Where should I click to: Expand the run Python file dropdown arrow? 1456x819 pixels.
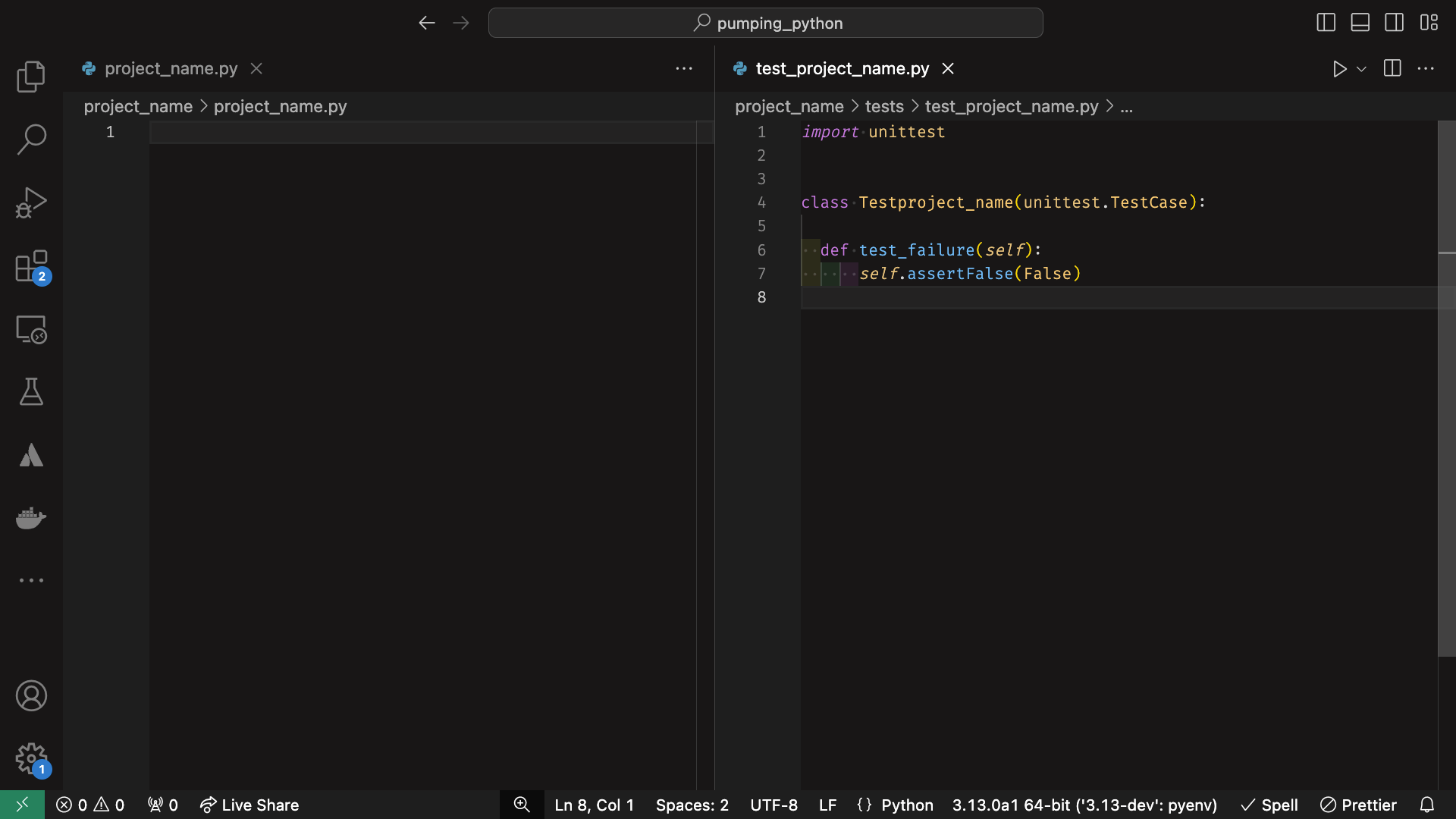click(x=1361, y=69)
